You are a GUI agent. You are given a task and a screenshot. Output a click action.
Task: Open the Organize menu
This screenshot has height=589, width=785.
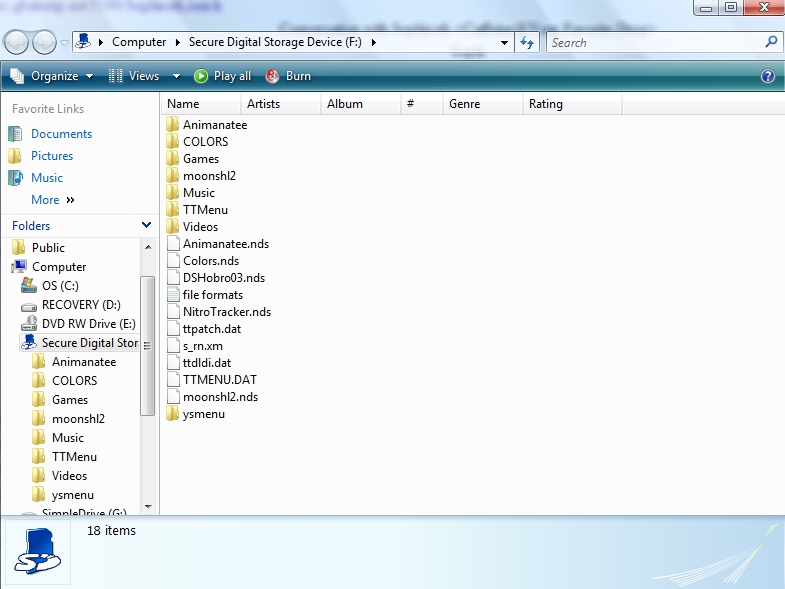coord(52,76)
